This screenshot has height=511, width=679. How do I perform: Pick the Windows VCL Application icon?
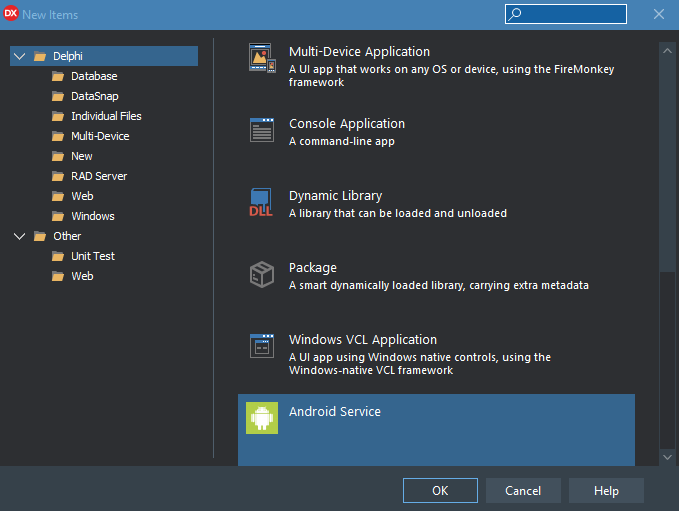[262, 346]
